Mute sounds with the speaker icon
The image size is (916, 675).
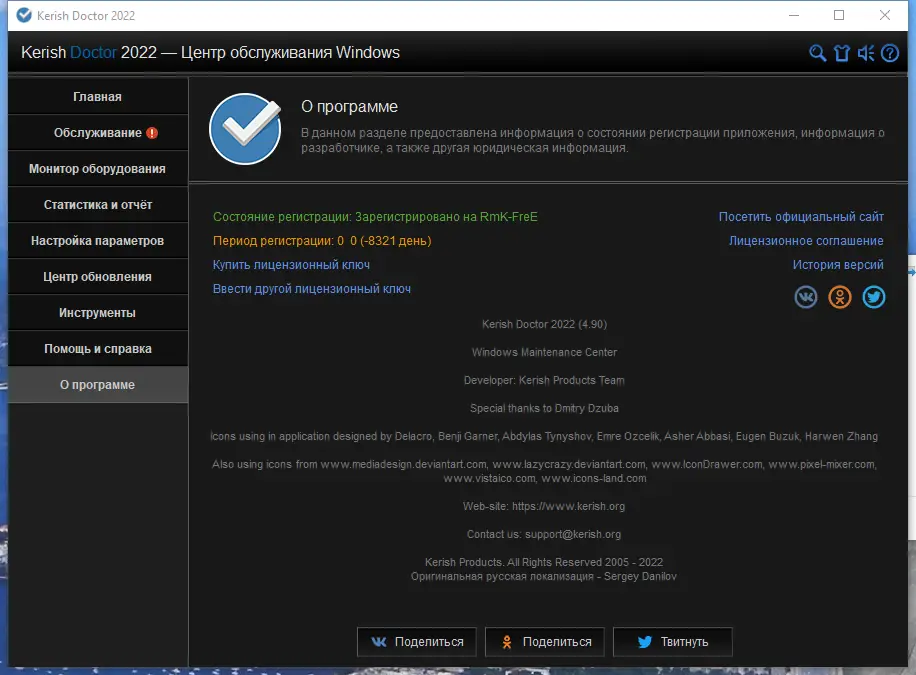(x=866, y=53)
